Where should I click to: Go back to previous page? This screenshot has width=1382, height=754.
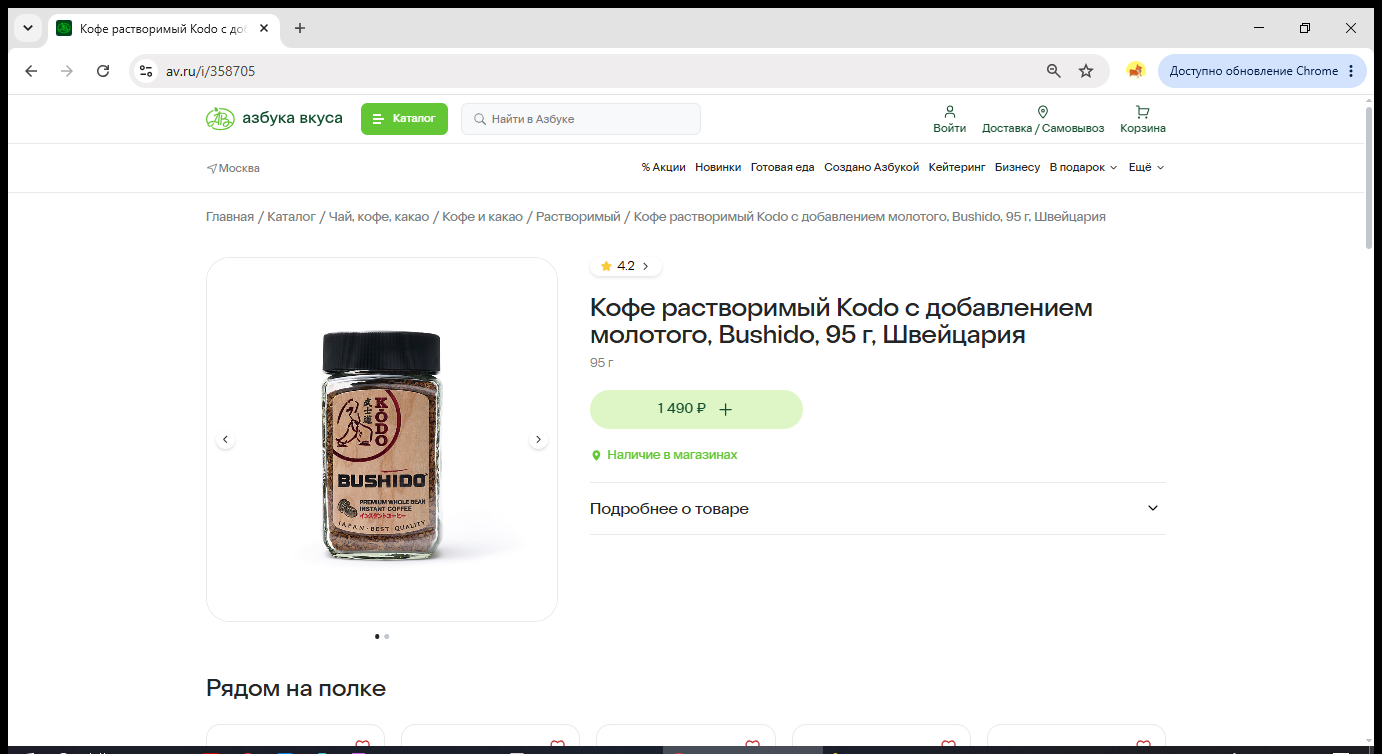pyautogui.click(x=31, y=71)
